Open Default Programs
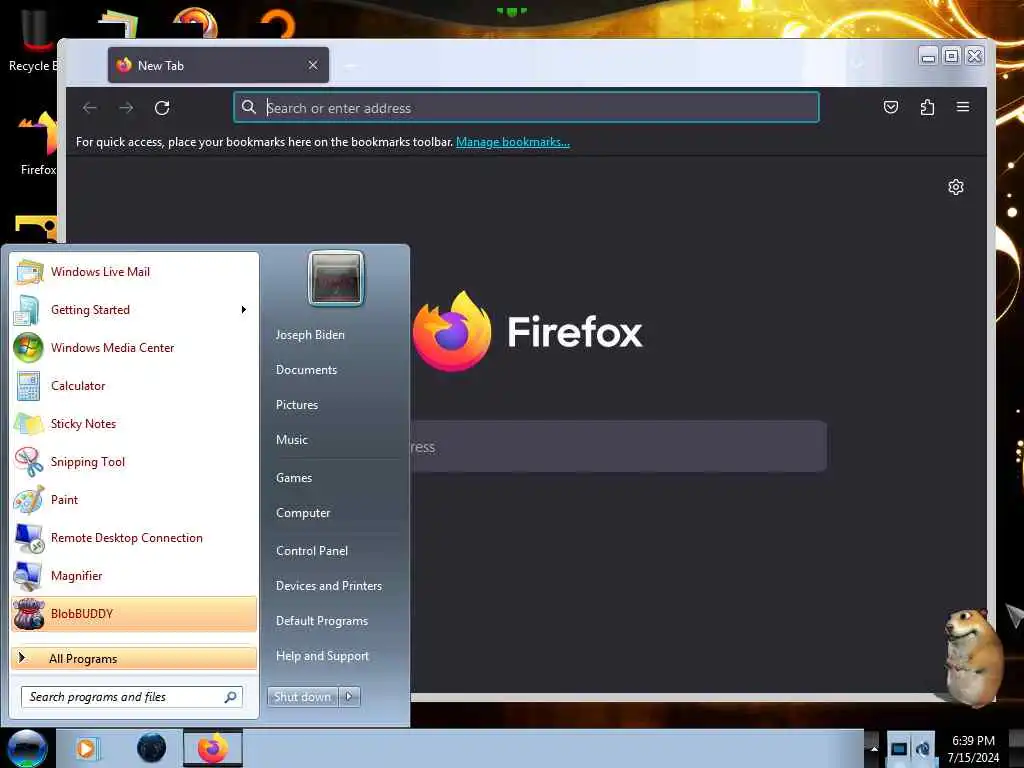The image size is (1024, 768). click(x=322, y=621)
